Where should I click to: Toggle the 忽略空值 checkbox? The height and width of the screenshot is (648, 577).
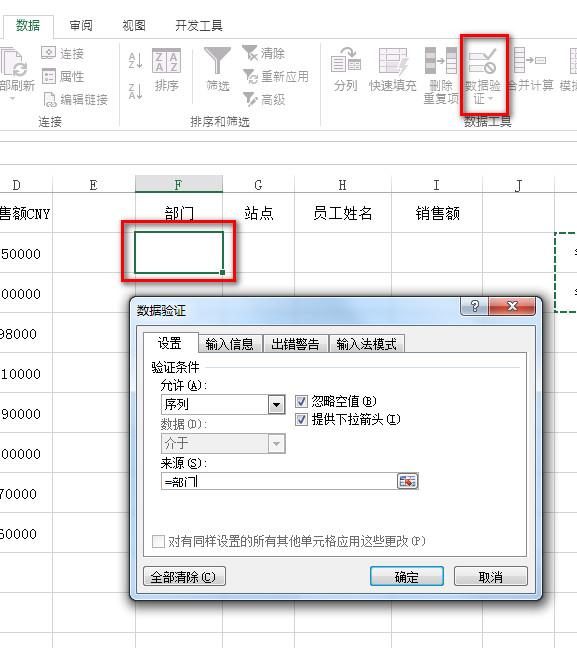[x=301, y=401]
